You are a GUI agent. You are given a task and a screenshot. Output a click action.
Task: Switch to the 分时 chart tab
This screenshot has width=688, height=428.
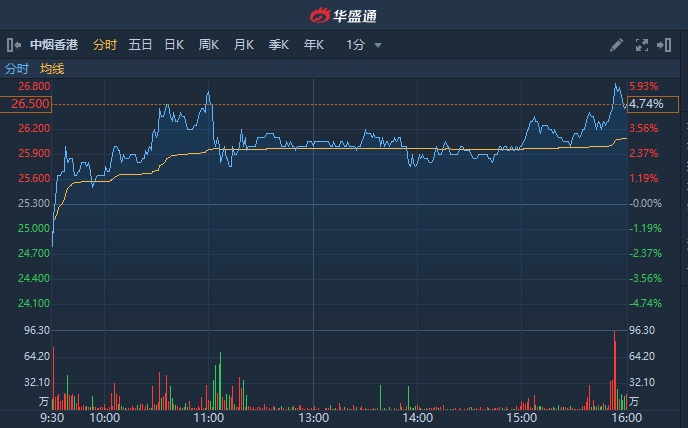(104, 45)
